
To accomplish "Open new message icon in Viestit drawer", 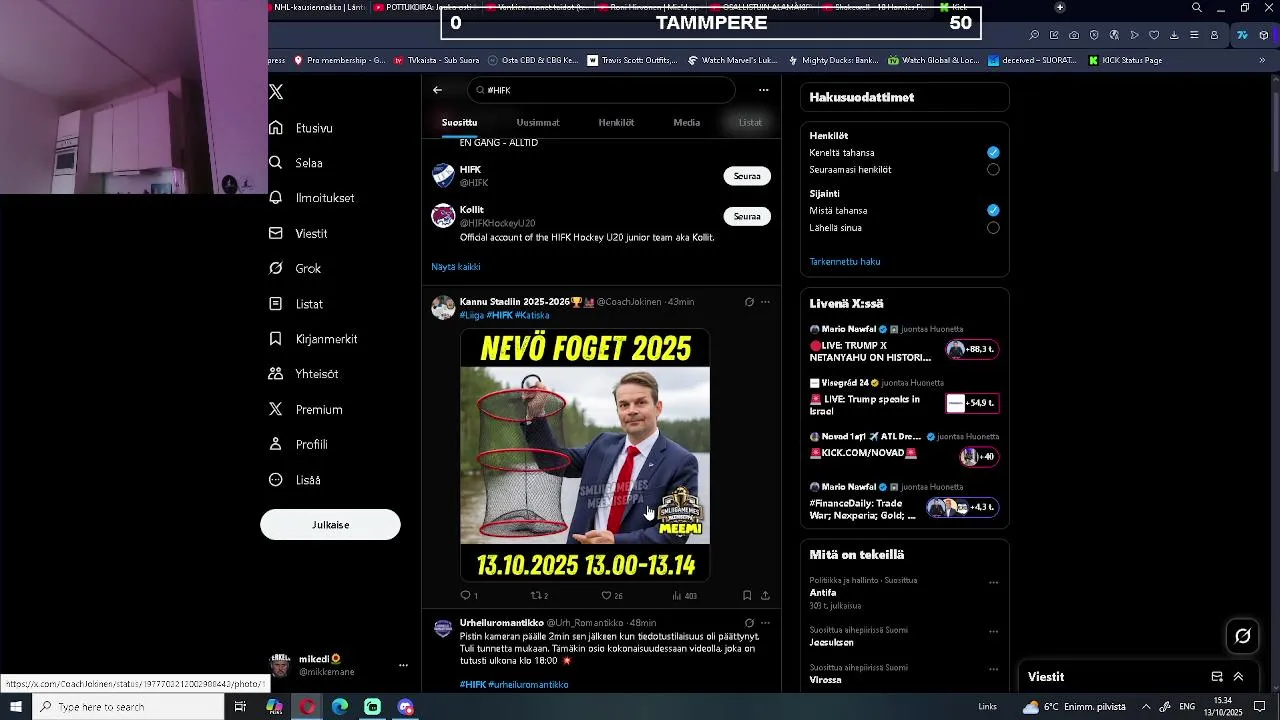I will 1217,677.
